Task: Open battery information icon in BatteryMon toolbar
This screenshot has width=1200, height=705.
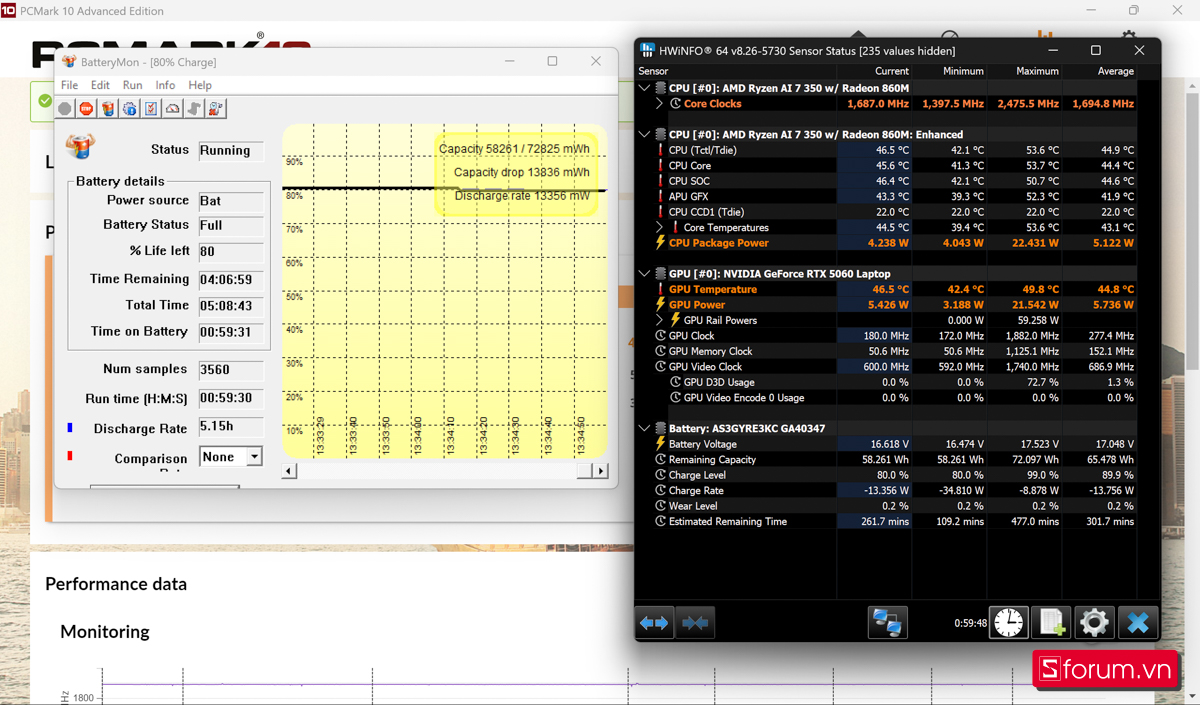Action: pyautogui.click(x=108, y=108)
